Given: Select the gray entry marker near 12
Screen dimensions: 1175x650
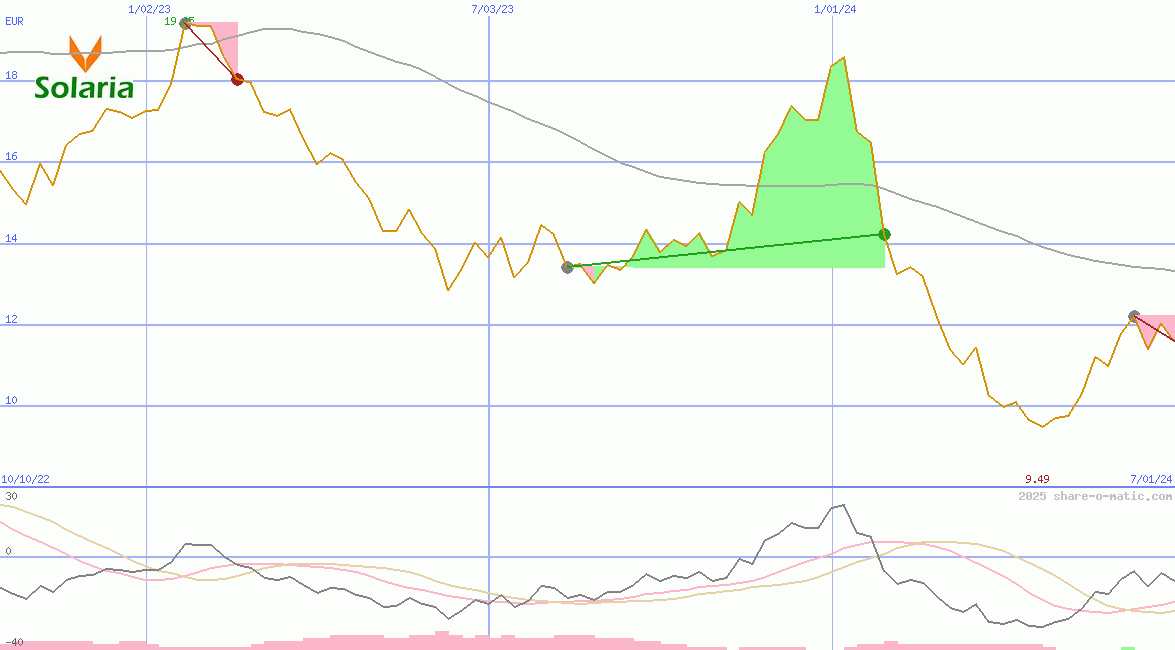Looking at the screenshot, I should tap(1133, 316).
